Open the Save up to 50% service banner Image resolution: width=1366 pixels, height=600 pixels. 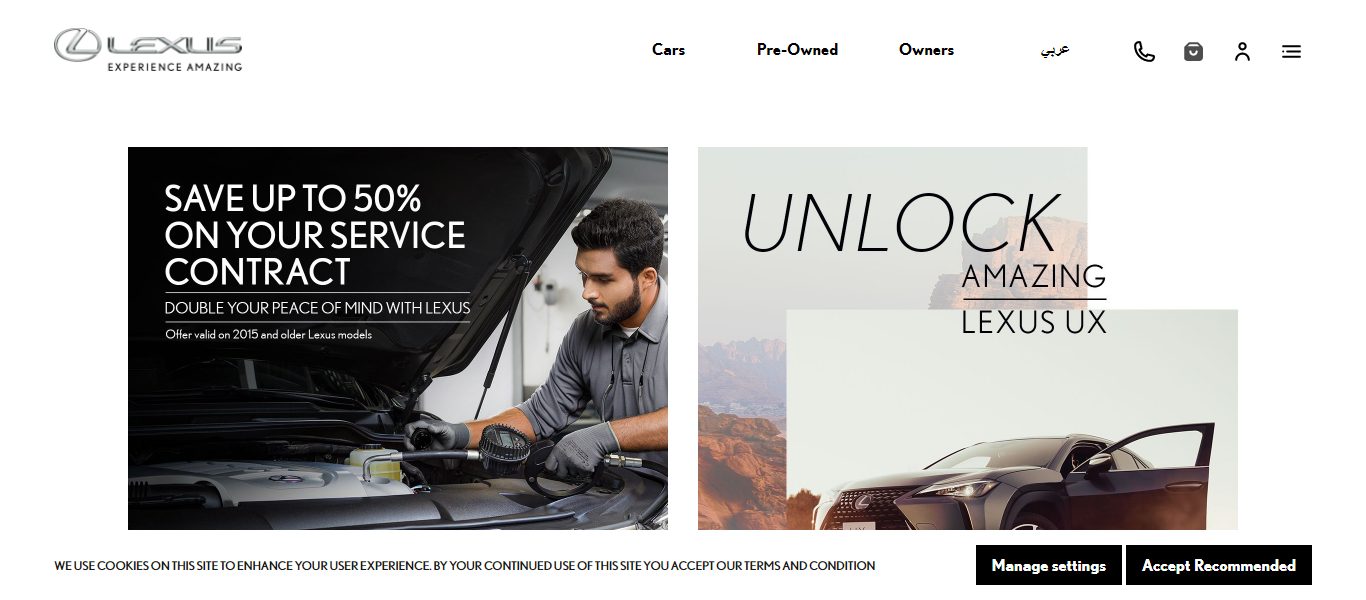[398, 338]
